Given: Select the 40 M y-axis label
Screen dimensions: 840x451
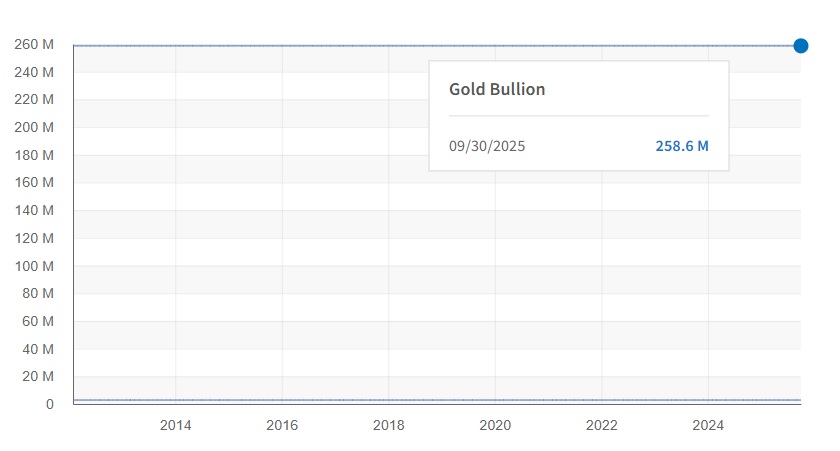Looking at the screenshot, I should 38,349.
